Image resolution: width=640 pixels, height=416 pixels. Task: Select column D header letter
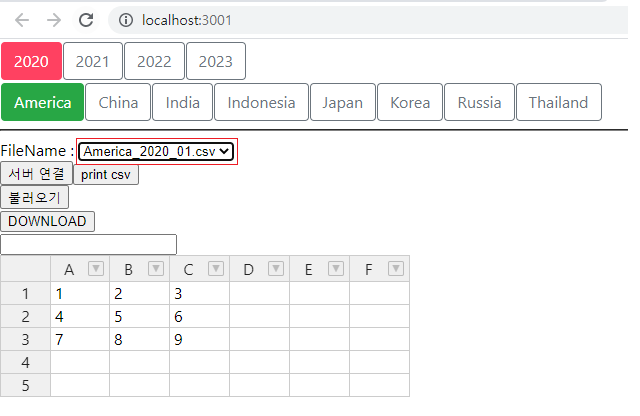click(x=248, y=269)
